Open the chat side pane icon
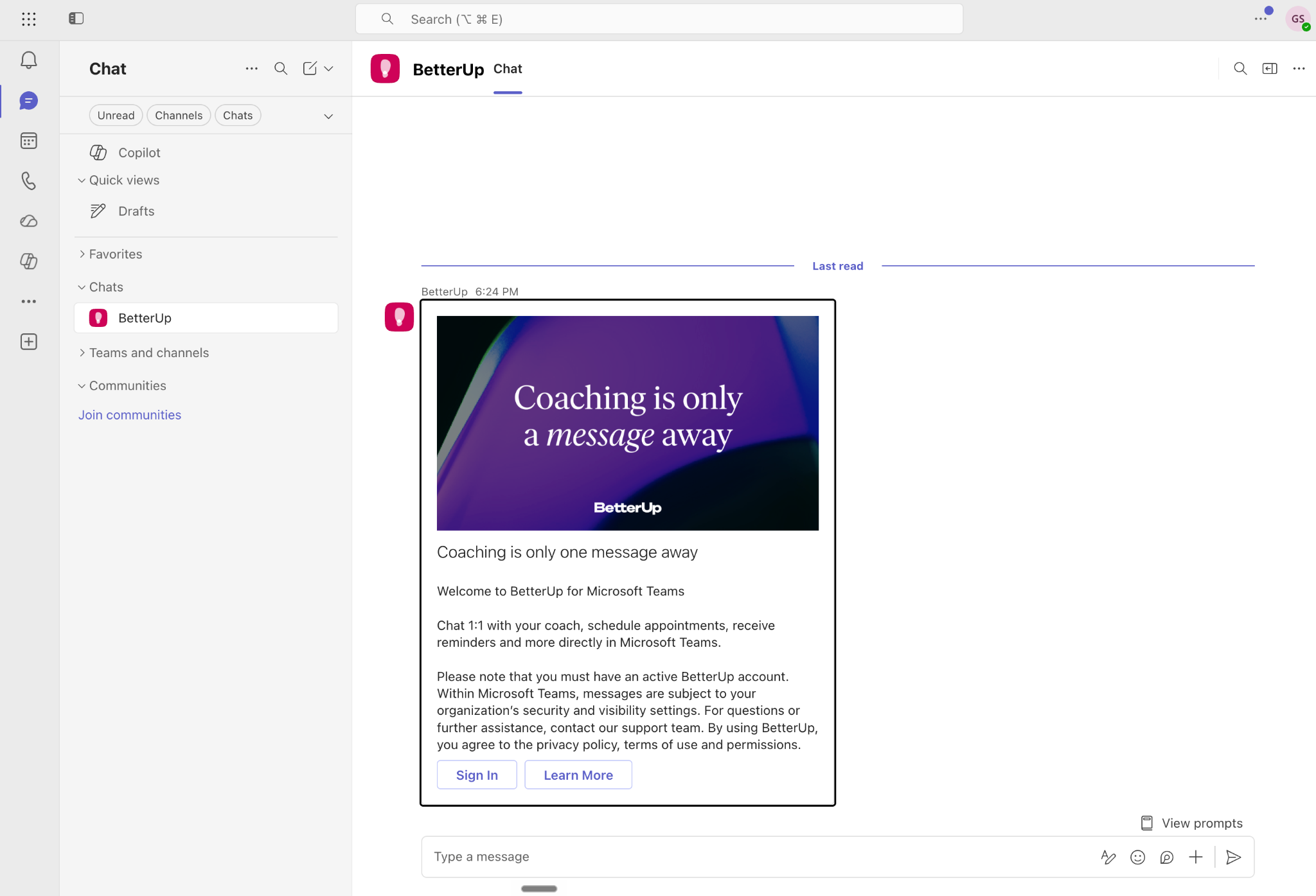 click(1270, 69)
